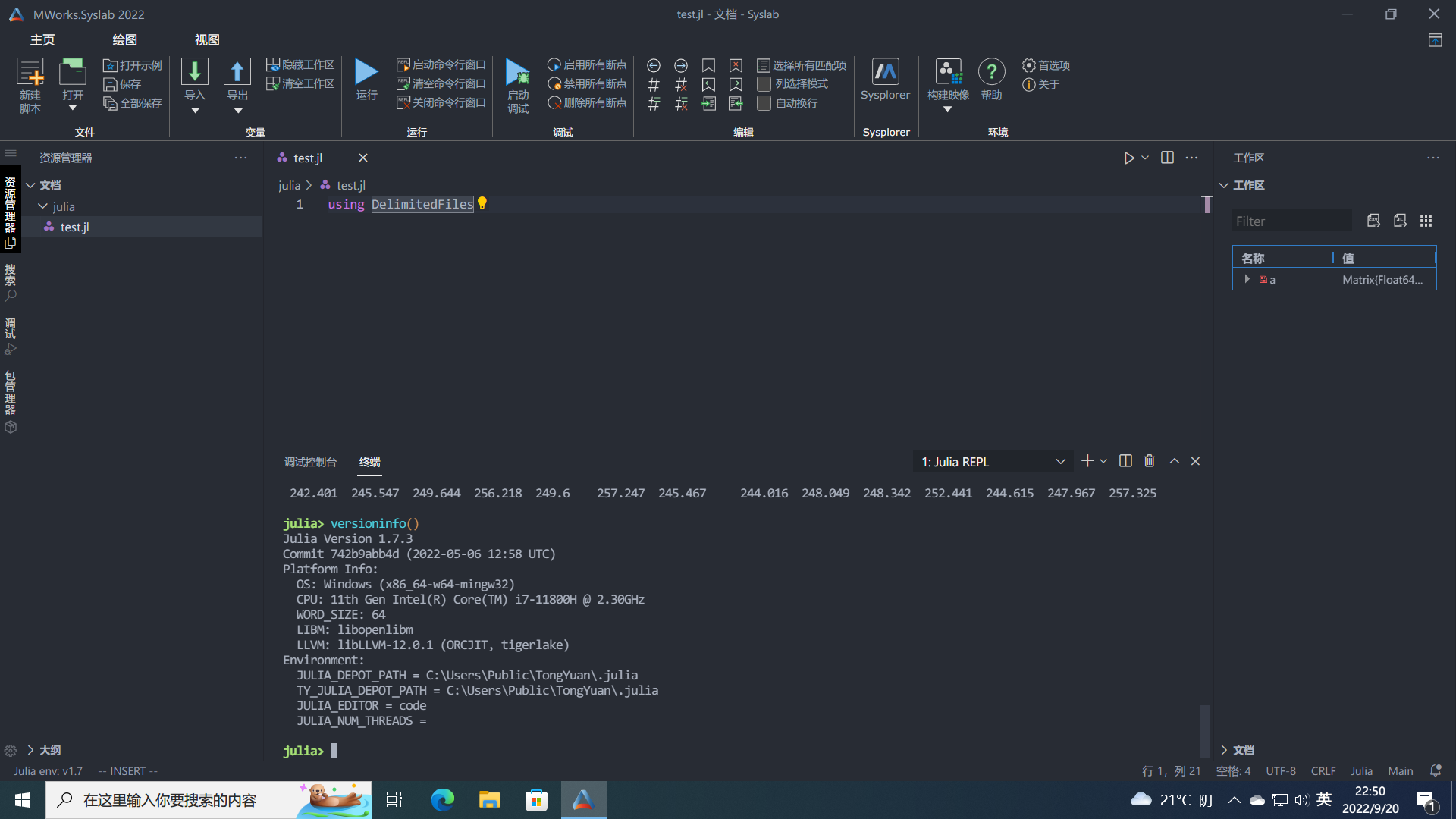Enable the column selection mode (列选择模式) checkbox
The image size is (1456, 819).
(x=764, y=84)
